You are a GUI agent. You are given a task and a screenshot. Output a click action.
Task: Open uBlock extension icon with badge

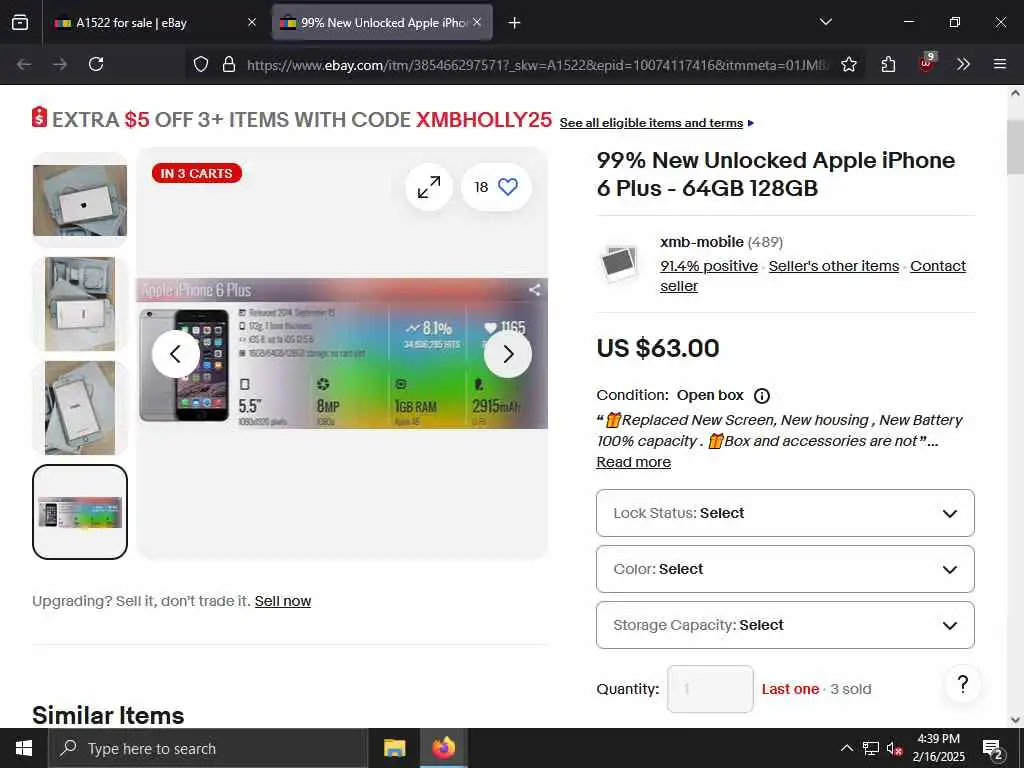(926, 63)
